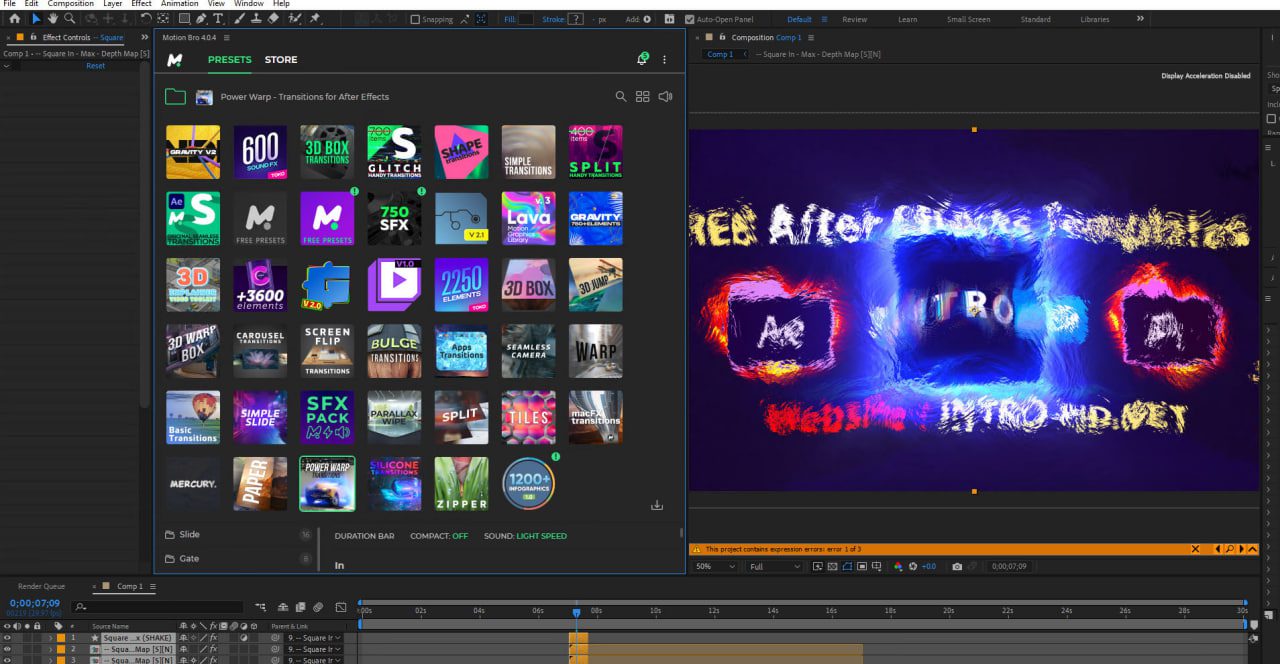Open the Motion Bro search icon
The image size is (1280, 664).
(621, 97)
